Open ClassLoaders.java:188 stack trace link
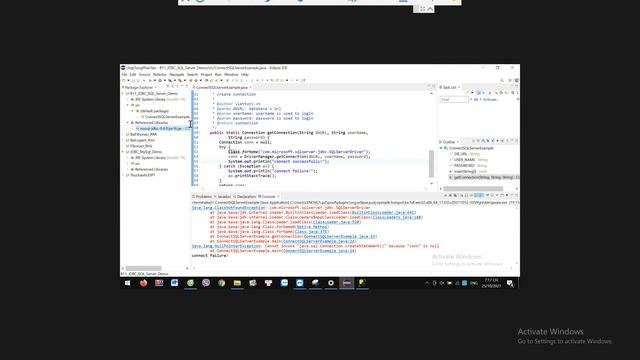Viewport: 640px width, 360px height. [396, 217]
